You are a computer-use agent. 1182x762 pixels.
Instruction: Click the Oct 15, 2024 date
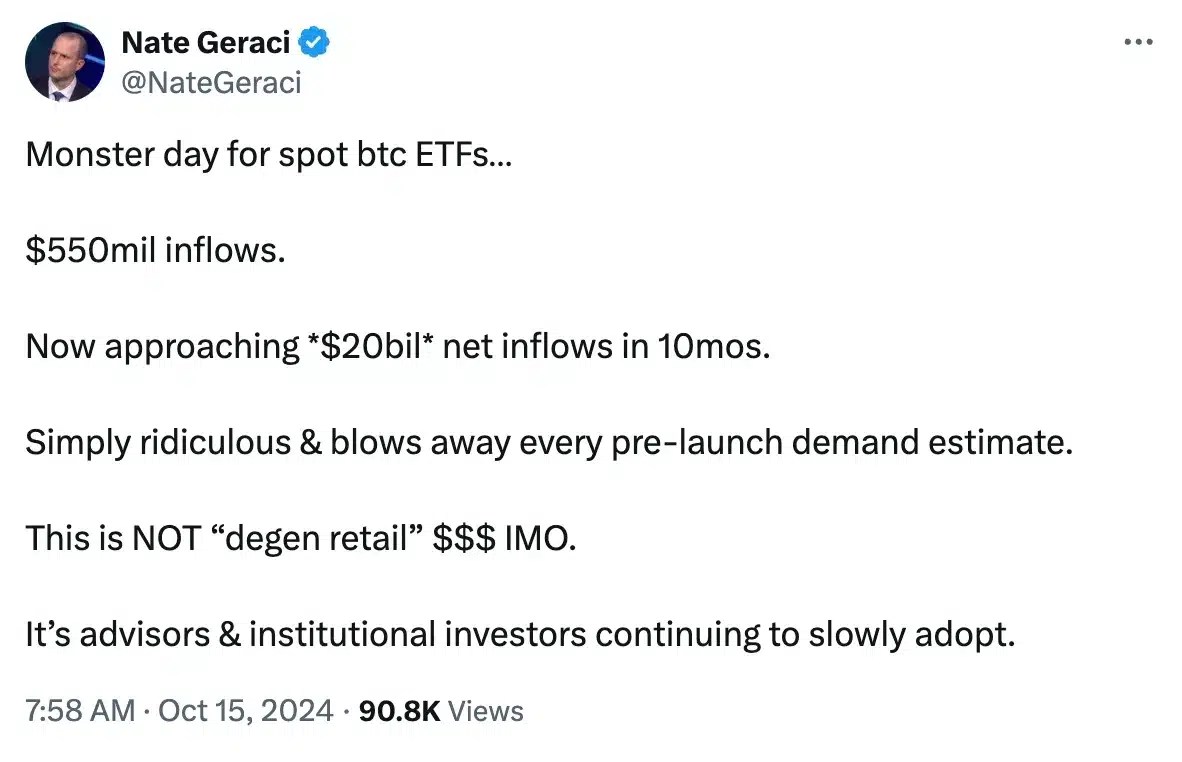tap(244, 711)
